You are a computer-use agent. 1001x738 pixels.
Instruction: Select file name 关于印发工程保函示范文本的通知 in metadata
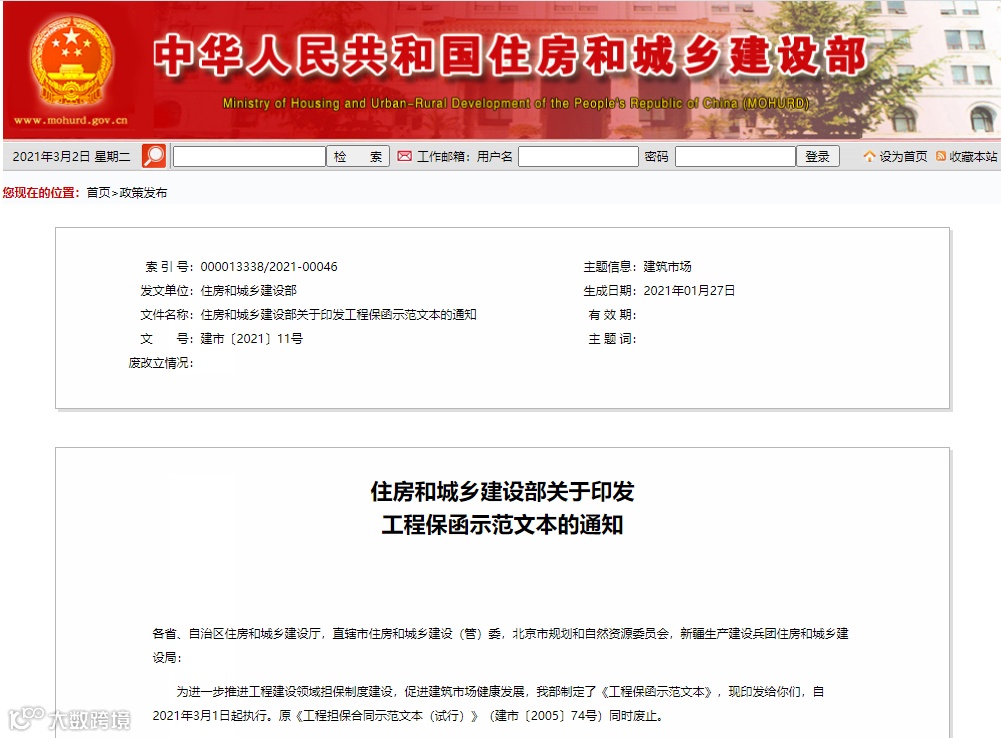tap(387, 315)
